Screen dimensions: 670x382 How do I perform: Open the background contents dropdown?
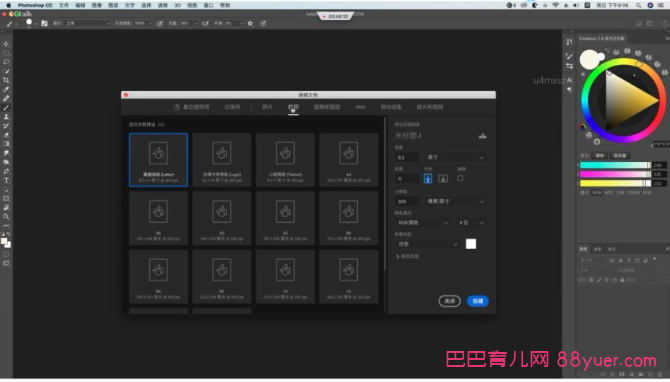coord(427,244)
